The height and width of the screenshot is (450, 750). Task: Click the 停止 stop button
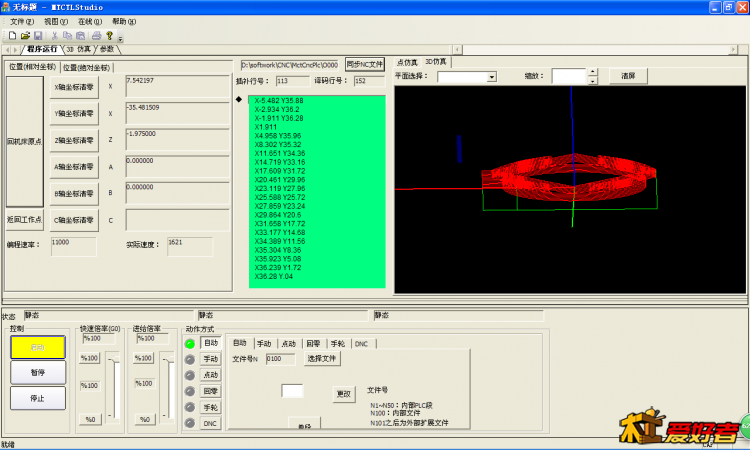38,398
